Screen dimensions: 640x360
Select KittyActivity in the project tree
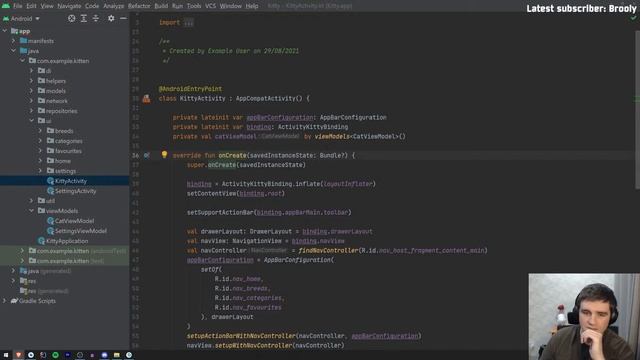64,181
